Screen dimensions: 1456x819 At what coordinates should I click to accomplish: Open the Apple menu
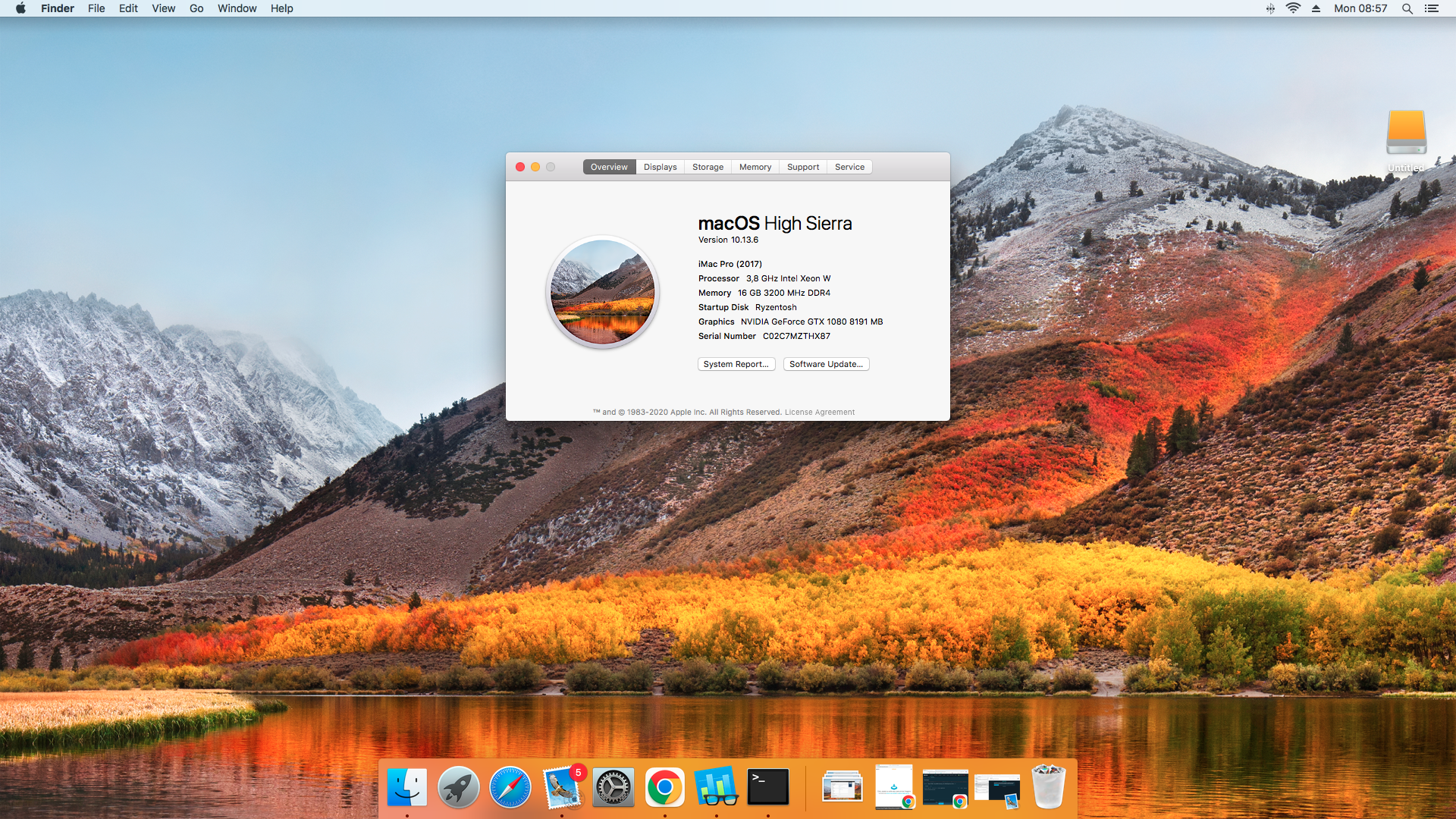coord(20,8)
